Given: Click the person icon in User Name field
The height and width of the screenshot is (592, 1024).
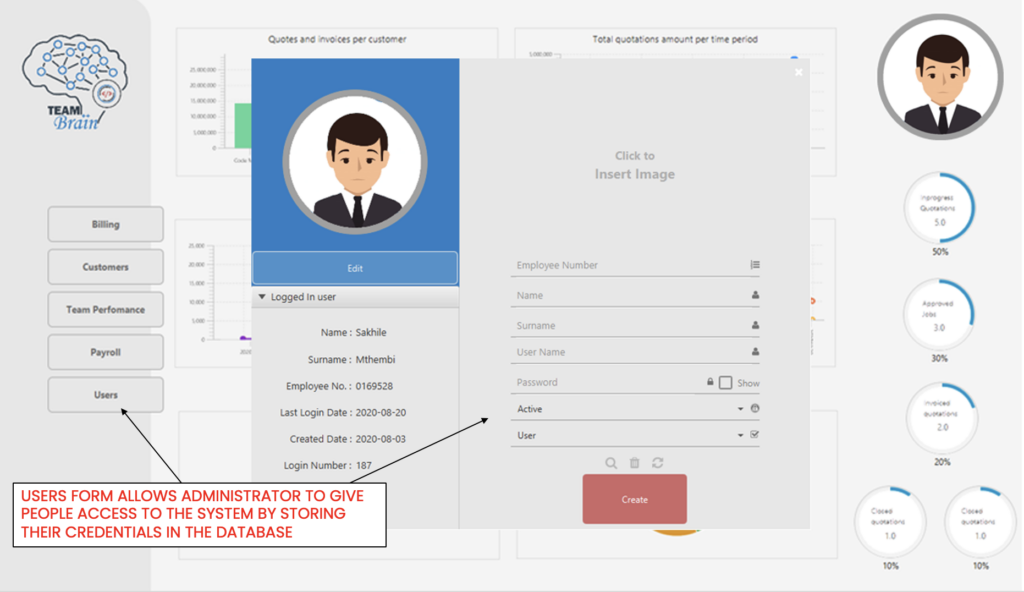Looking at the screenshot, I should click(x=755, y=352).
